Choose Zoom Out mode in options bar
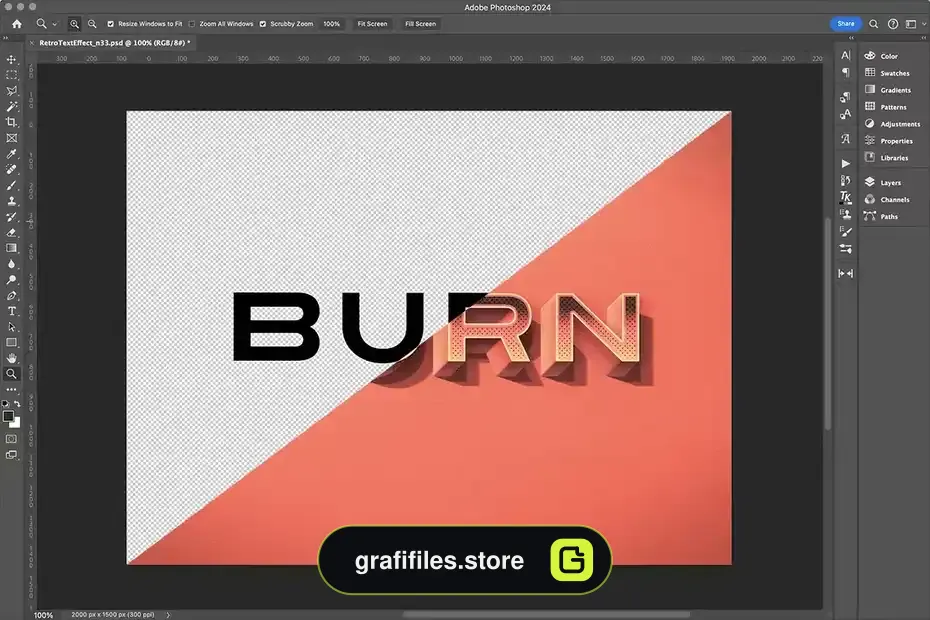This screenshot has width=930, height=620. [92, 24]
